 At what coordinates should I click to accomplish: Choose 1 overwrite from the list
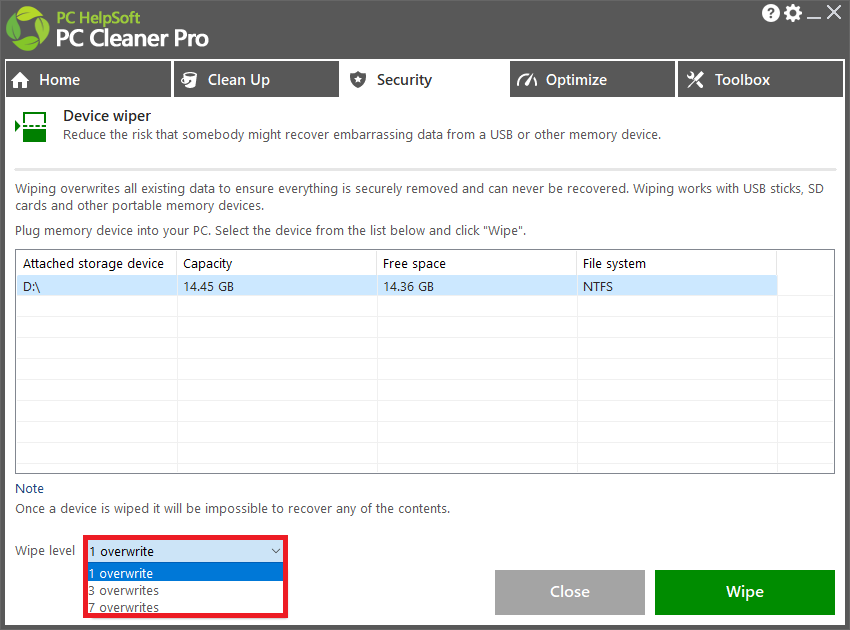pos(185,573)
